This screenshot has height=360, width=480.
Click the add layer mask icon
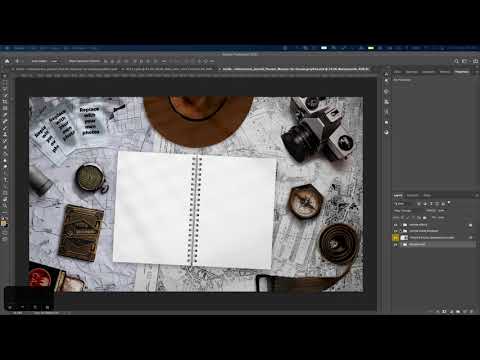click(x=444, y=311)
